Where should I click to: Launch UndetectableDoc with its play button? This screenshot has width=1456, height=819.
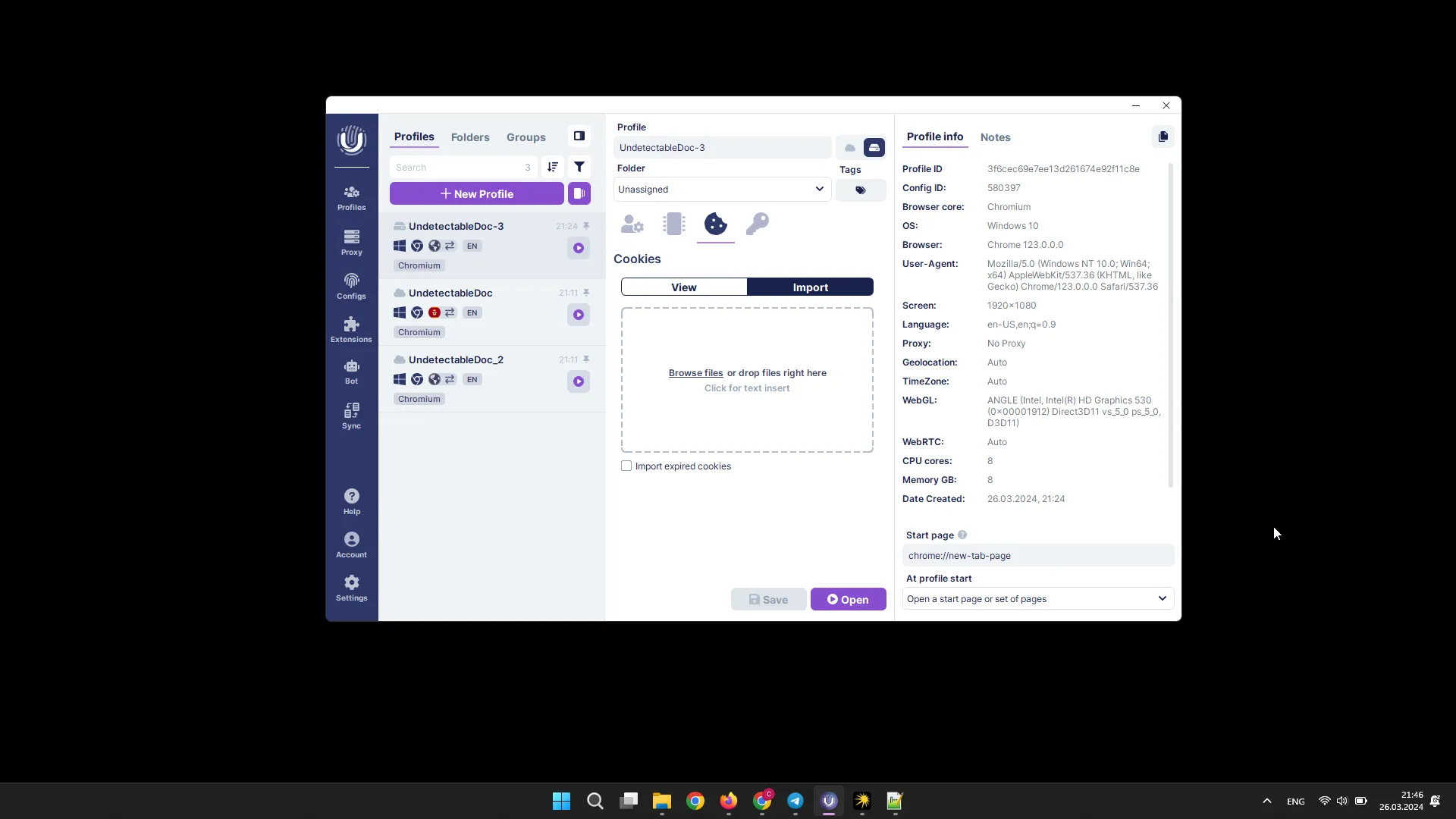pos(579,315)
